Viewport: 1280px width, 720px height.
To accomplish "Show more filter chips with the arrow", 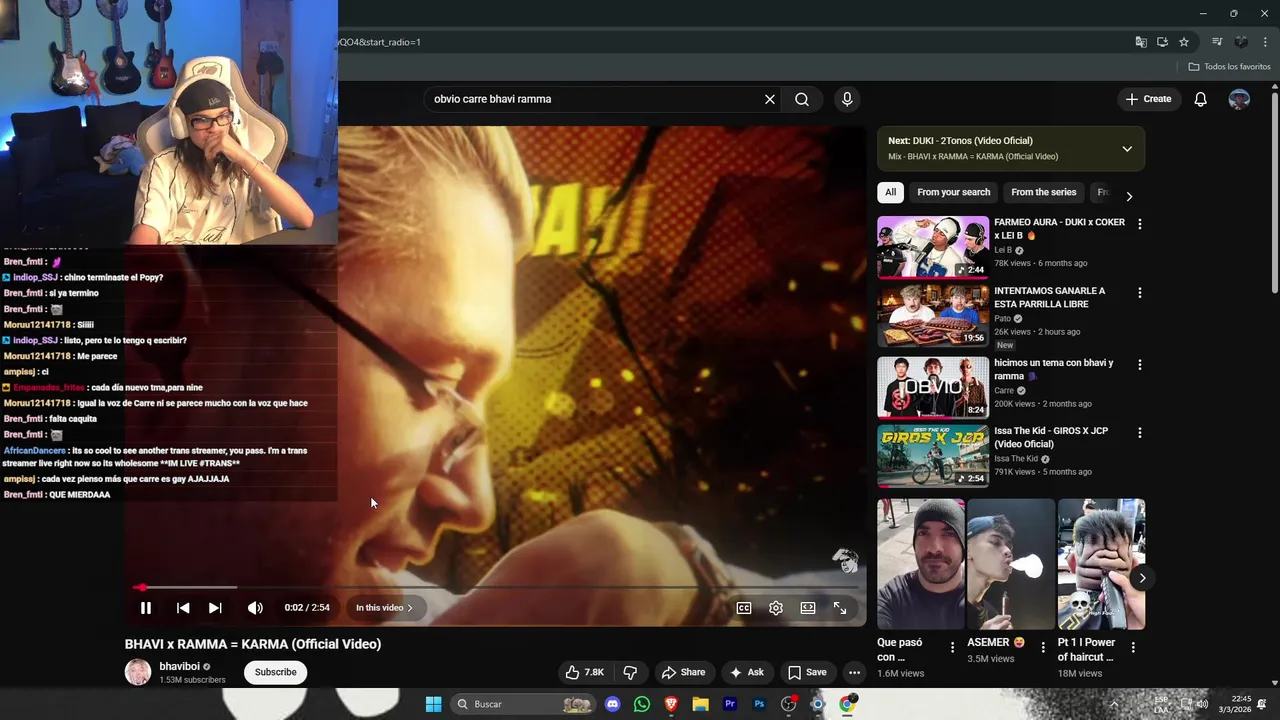I will pos(1129,196).
